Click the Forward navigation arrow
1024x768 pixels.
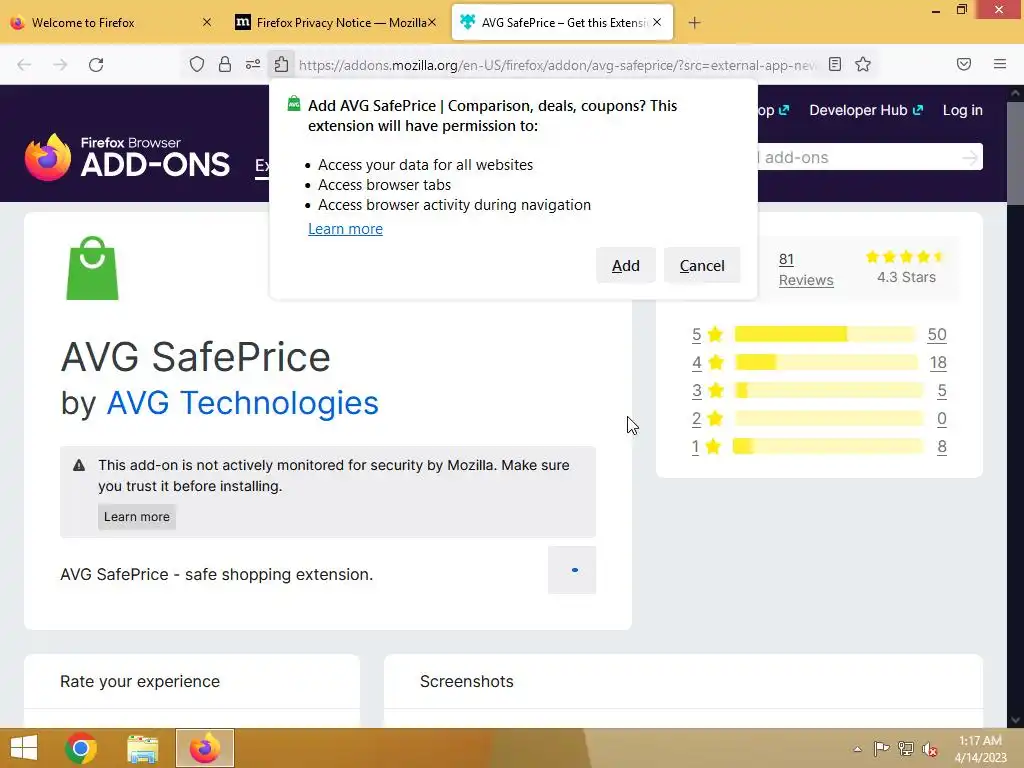[x=60, y=65]
